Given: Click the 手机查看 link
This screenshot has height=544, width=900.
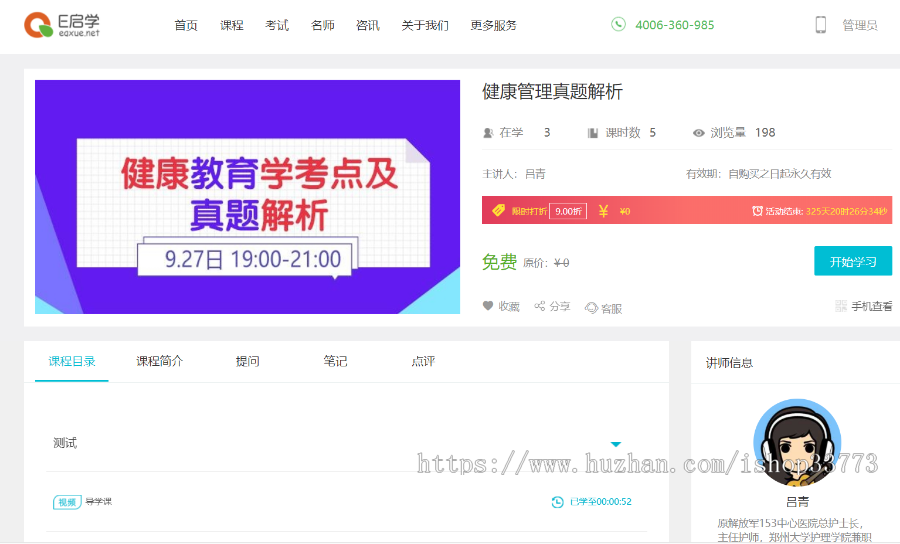Looking at the screenshot, I should 871,306.
